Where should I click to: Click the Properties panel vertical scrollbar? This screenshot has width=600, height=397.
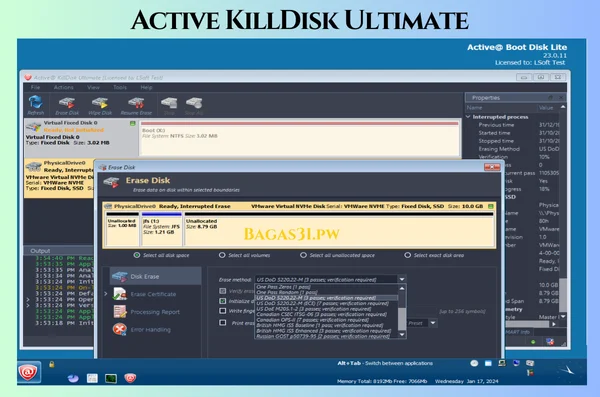tap(563, 295)
